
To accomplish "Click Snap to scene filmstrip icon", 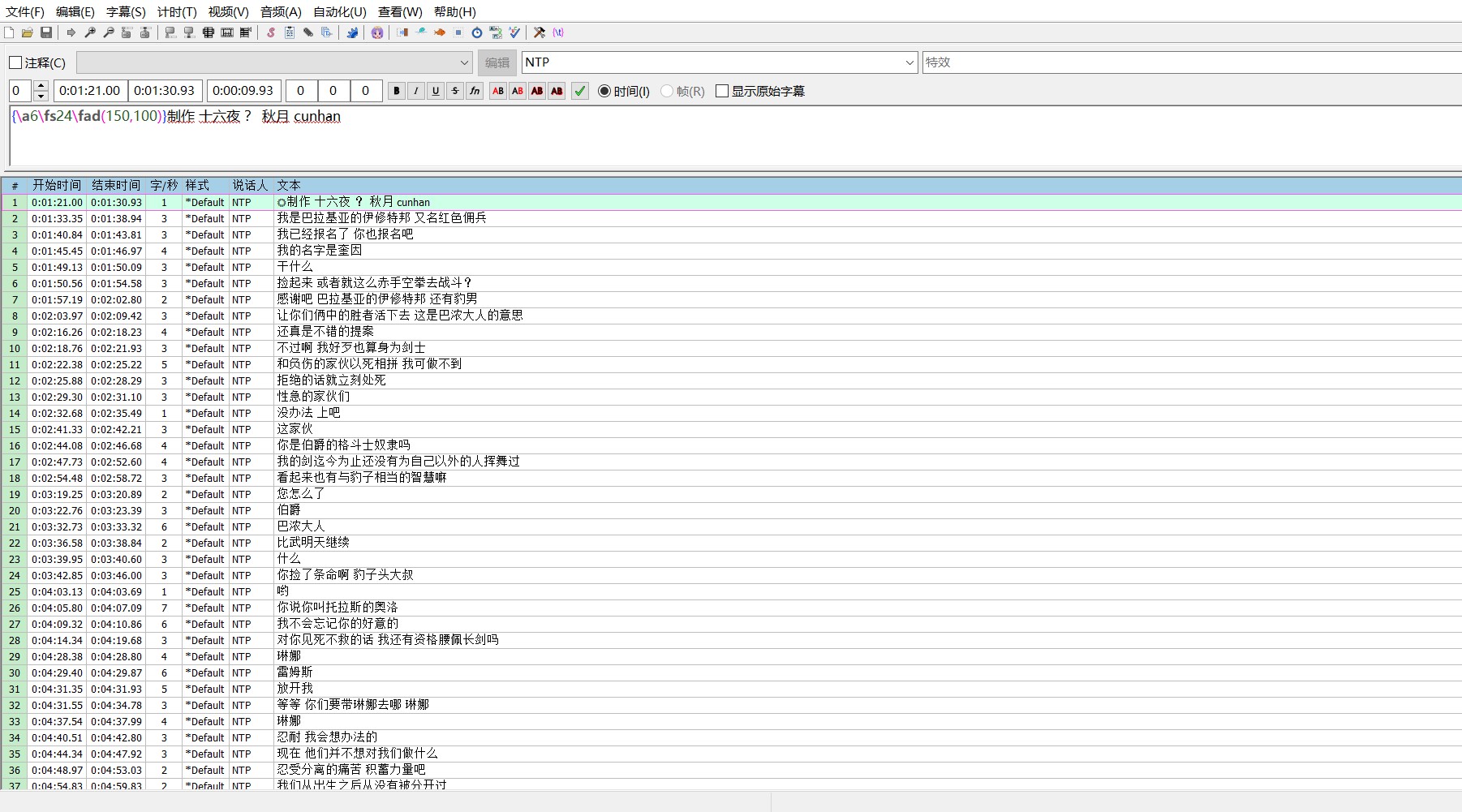I will pos(227,32).
